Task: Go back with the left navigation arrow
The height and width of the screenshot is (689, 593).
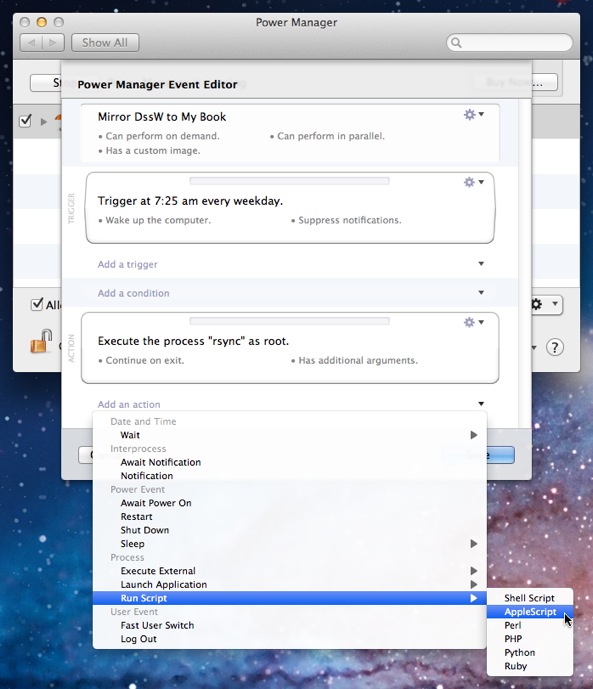Action: point(32,43)
